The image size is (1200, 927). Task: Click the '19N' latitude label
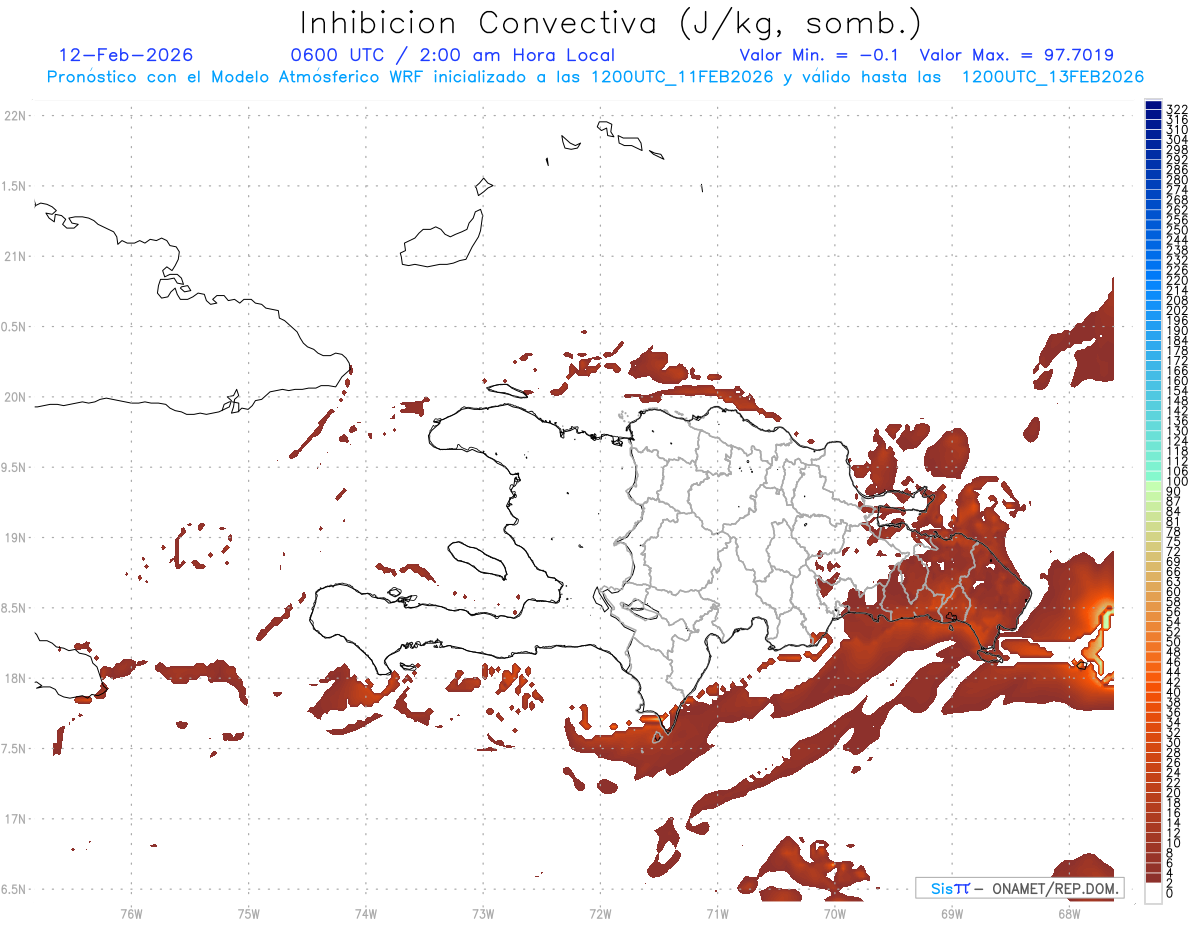tap(15, 538)
